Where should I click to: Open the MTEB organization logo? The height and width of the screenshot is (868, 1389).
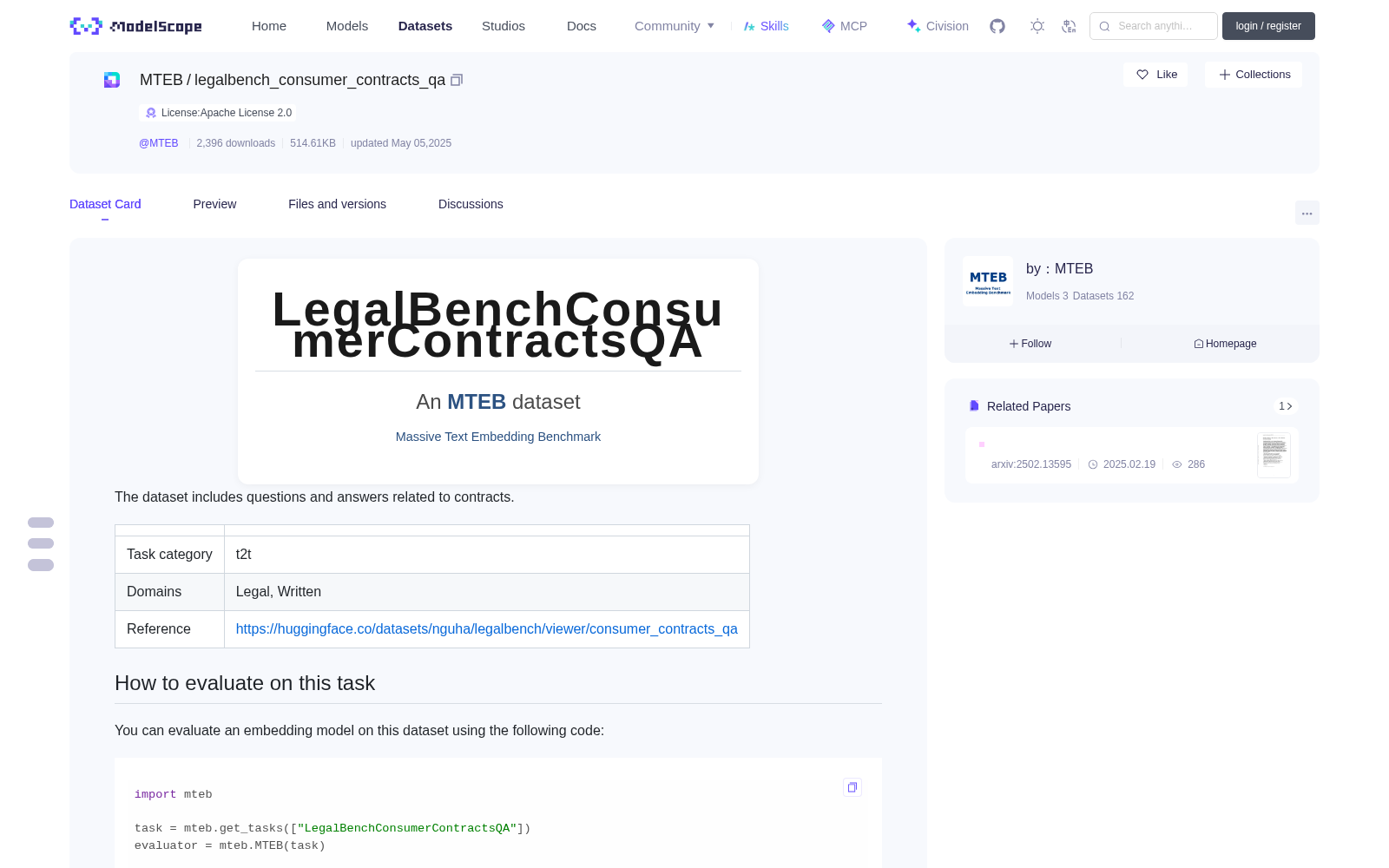(x=988, y=281)
